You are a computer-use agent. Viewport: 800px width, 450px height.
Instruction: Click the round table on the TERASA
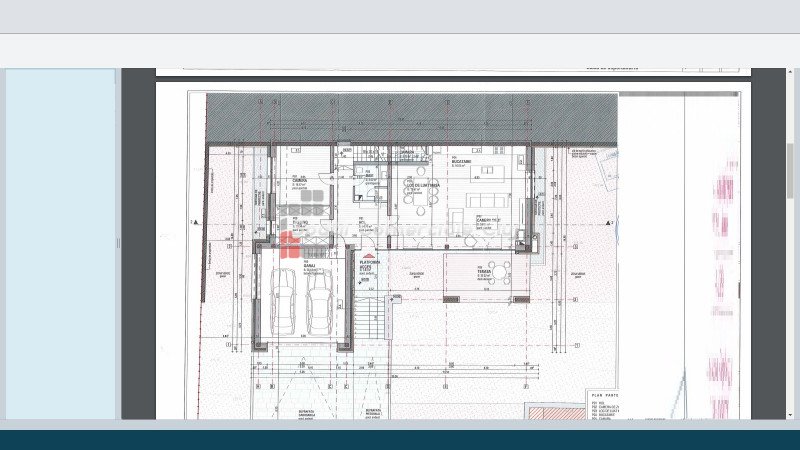[x=498, y=272]
